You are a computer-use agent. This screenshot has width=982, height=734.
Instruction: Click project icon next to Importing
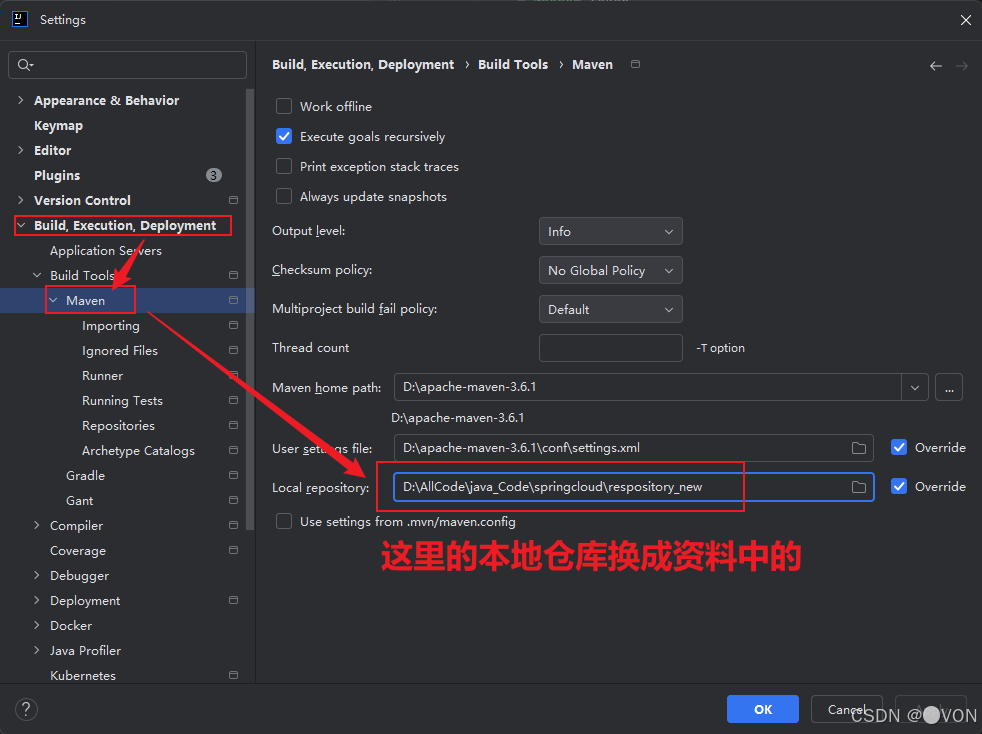pos(234,325)
